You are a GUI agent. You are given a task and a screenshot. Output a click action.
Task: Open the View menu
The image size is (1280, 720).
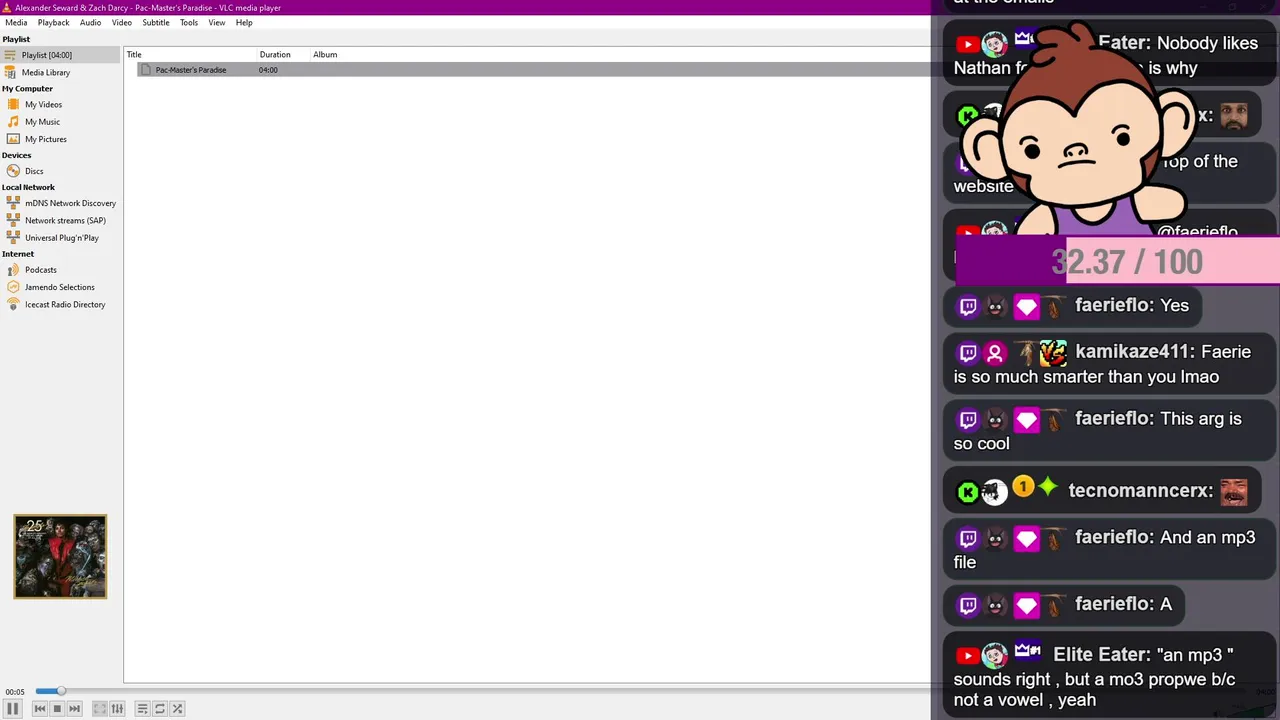coord(217,22)
